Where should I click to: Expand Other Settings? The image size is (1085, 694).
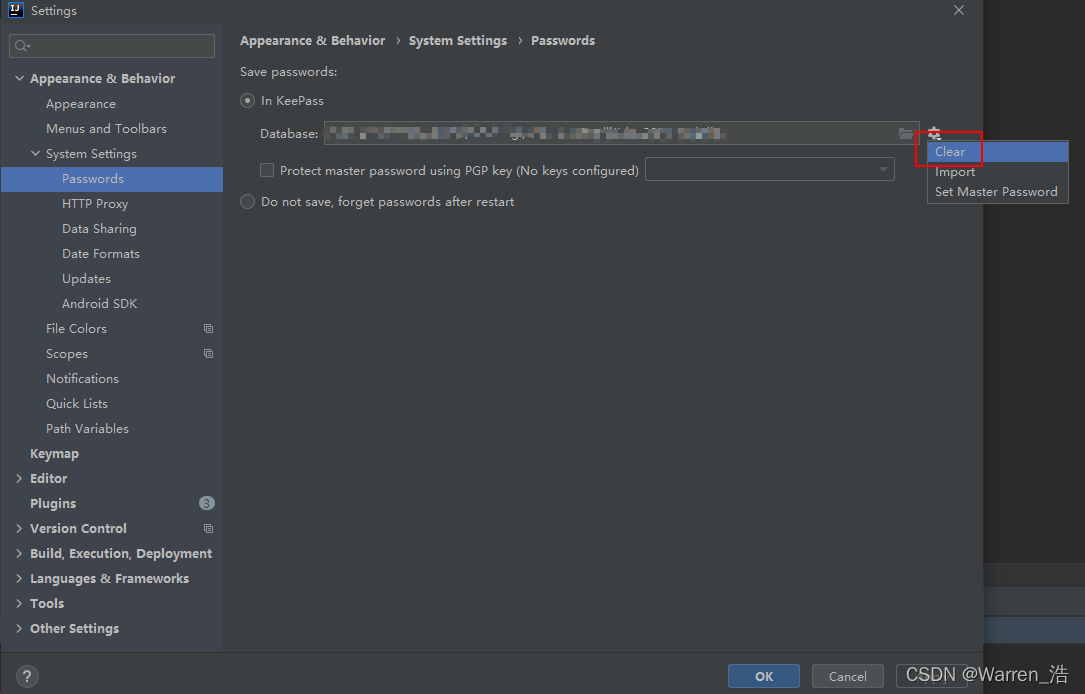[19, 628]
